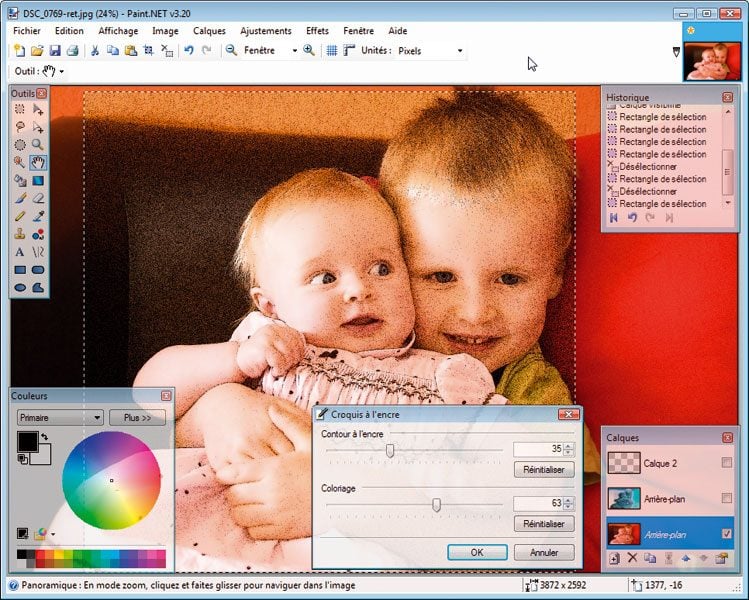Delete layer using the red X icon
The width and height of the screenshot is (749, 600).
pyautogui.click(x=632, y=558)
